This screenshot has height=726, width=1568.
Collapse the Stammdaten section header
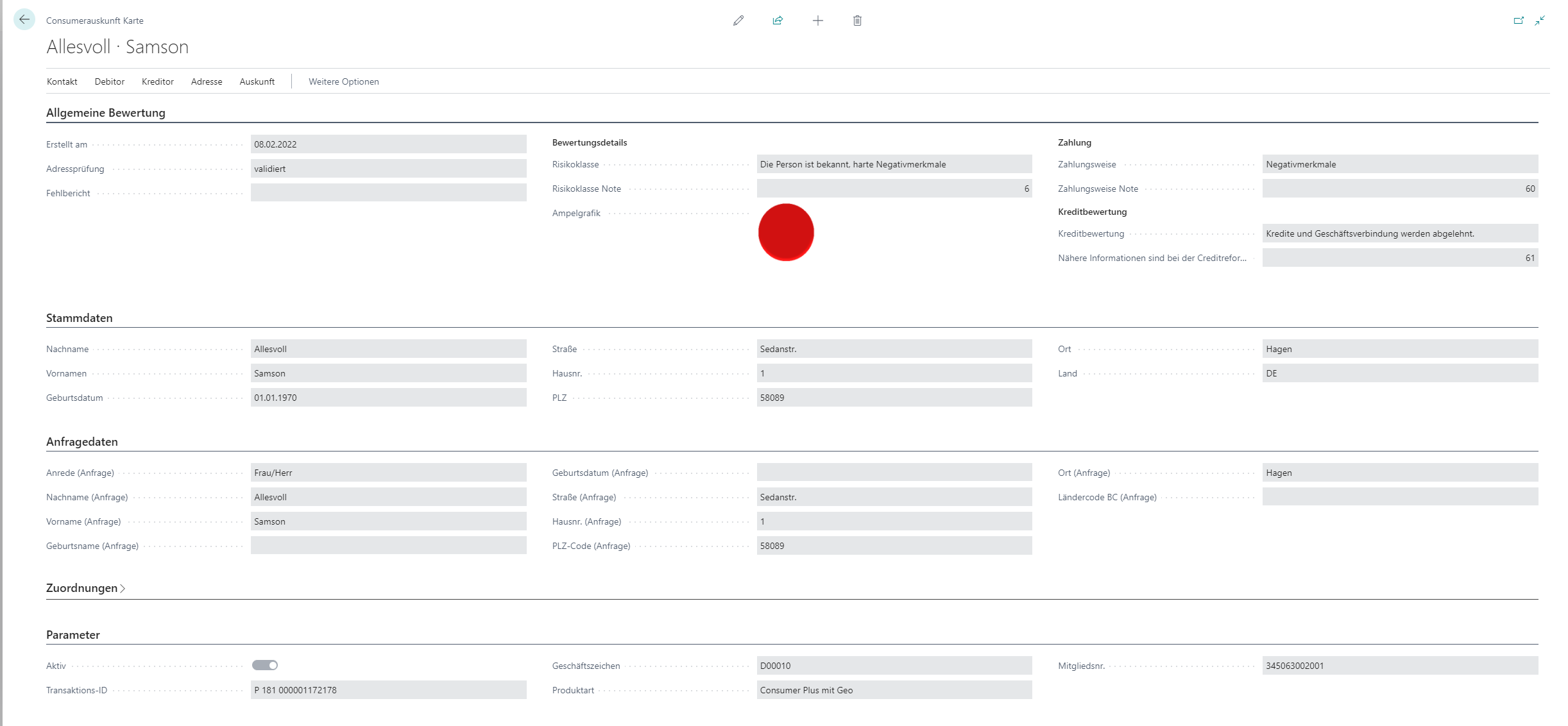(80, 318)
